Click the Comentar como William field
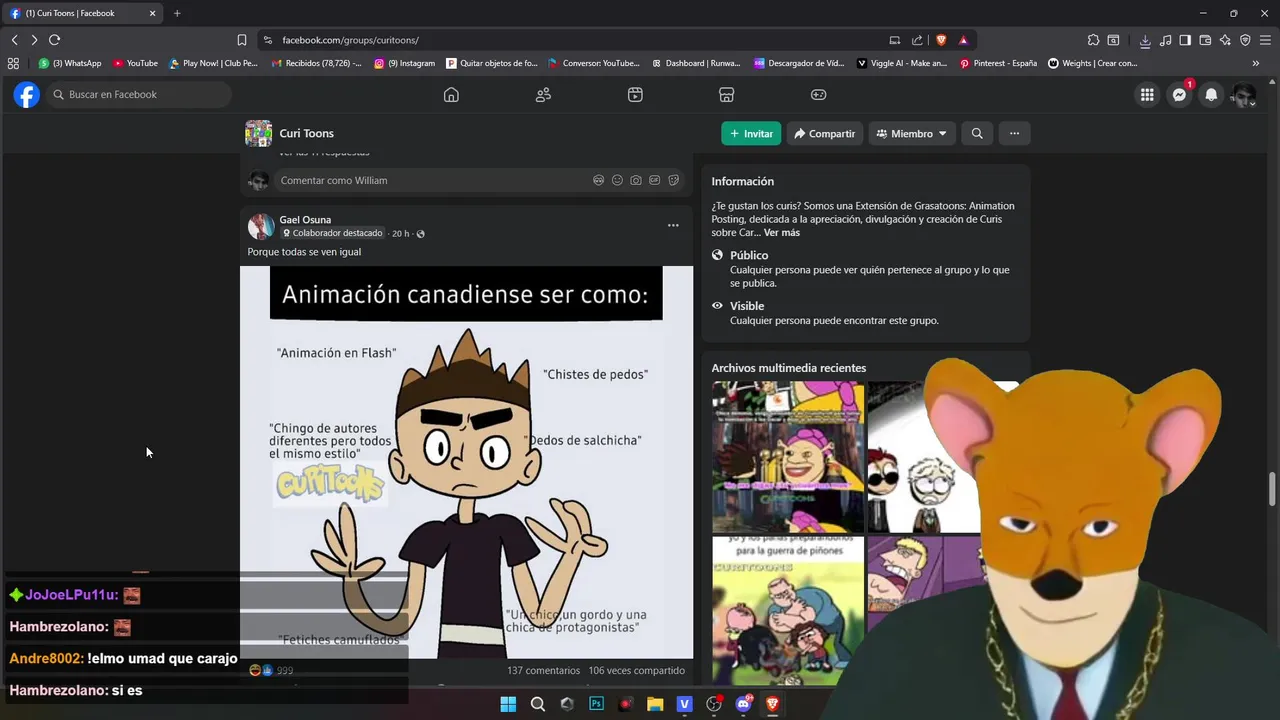The width and height of the screenshot is (1280, 720). pos(480,180)
